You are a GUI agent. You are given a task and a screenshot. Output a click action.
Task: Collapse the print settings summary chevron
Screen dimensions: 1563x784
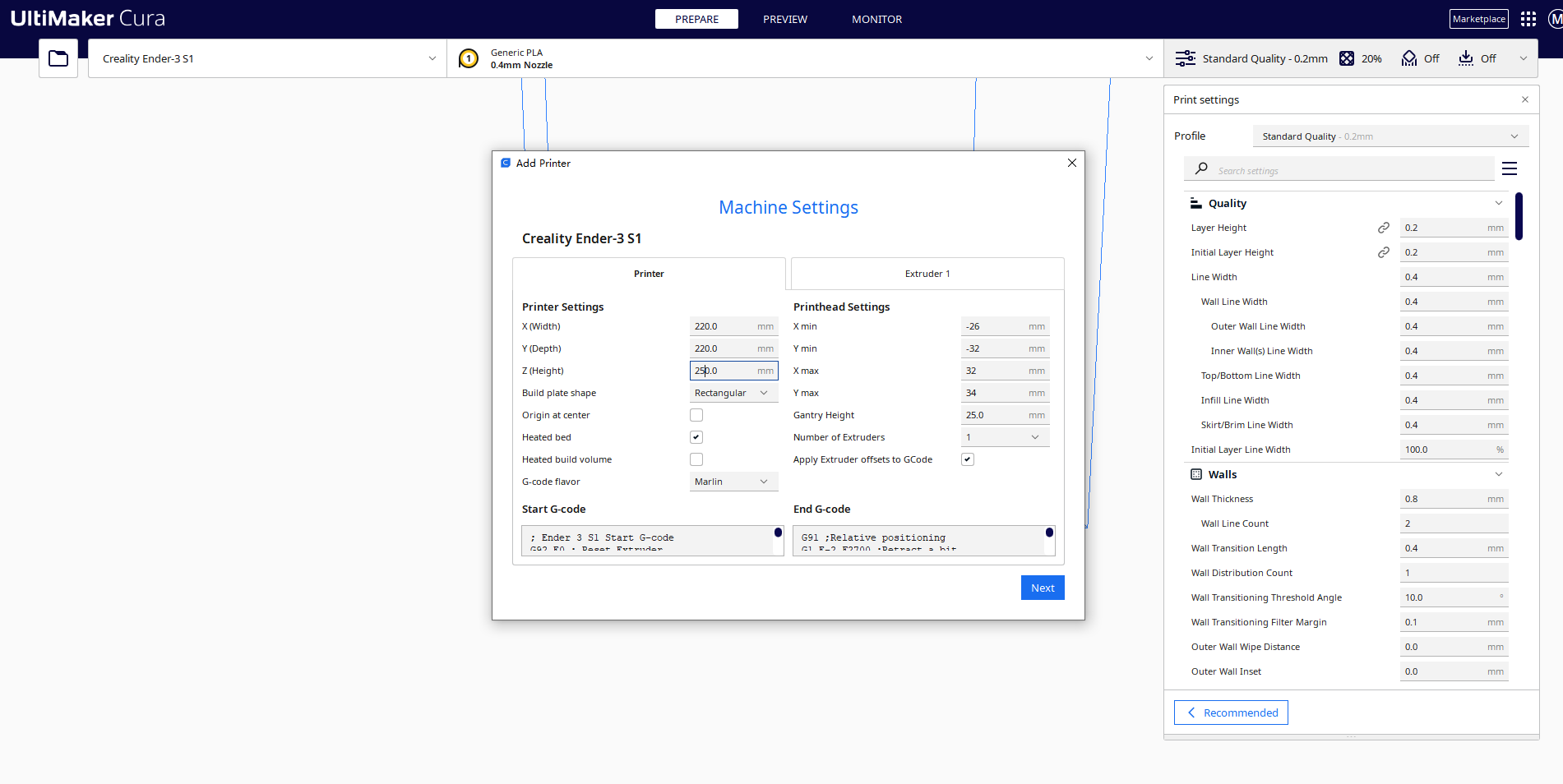point(1523,58)
